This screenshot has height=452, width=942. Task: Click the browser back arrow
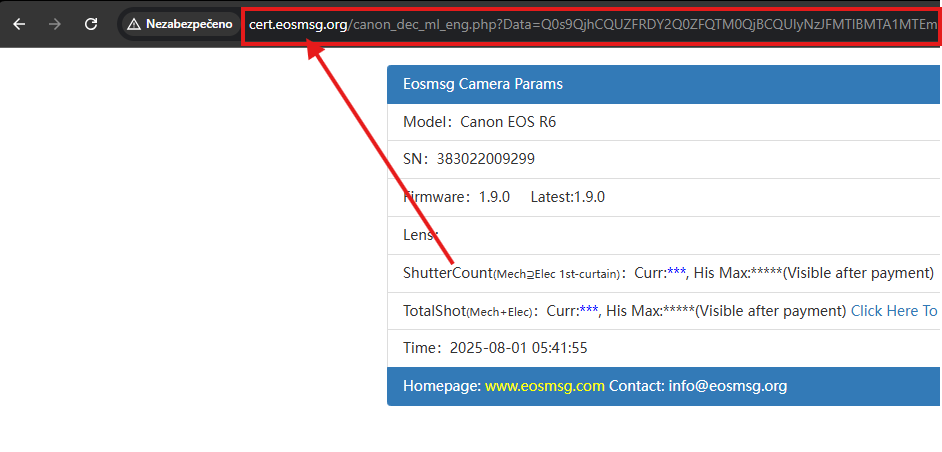click(x=19, y=24)
